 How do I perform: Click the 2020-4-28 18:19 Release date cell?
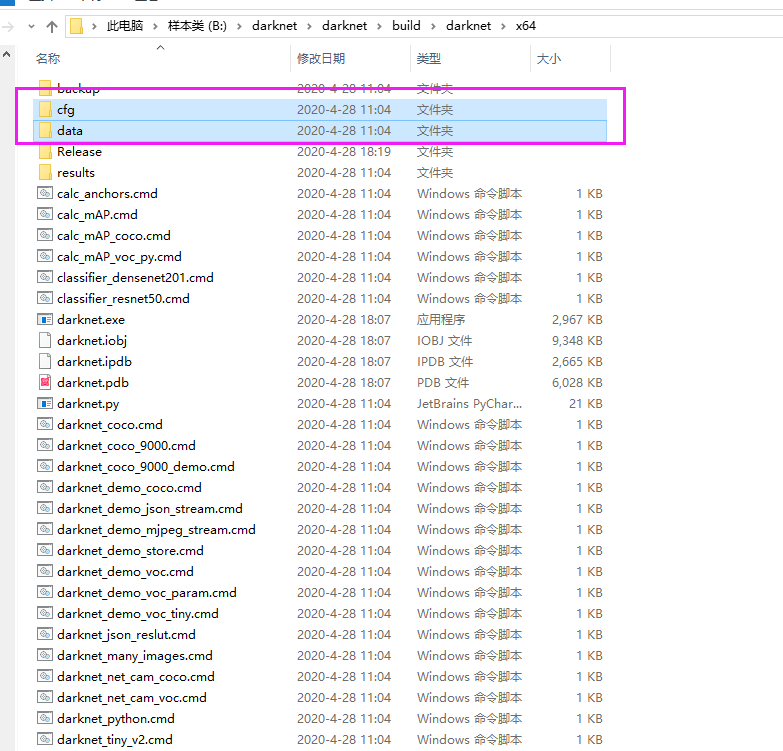pyautogui.click(x=344, y=151)
